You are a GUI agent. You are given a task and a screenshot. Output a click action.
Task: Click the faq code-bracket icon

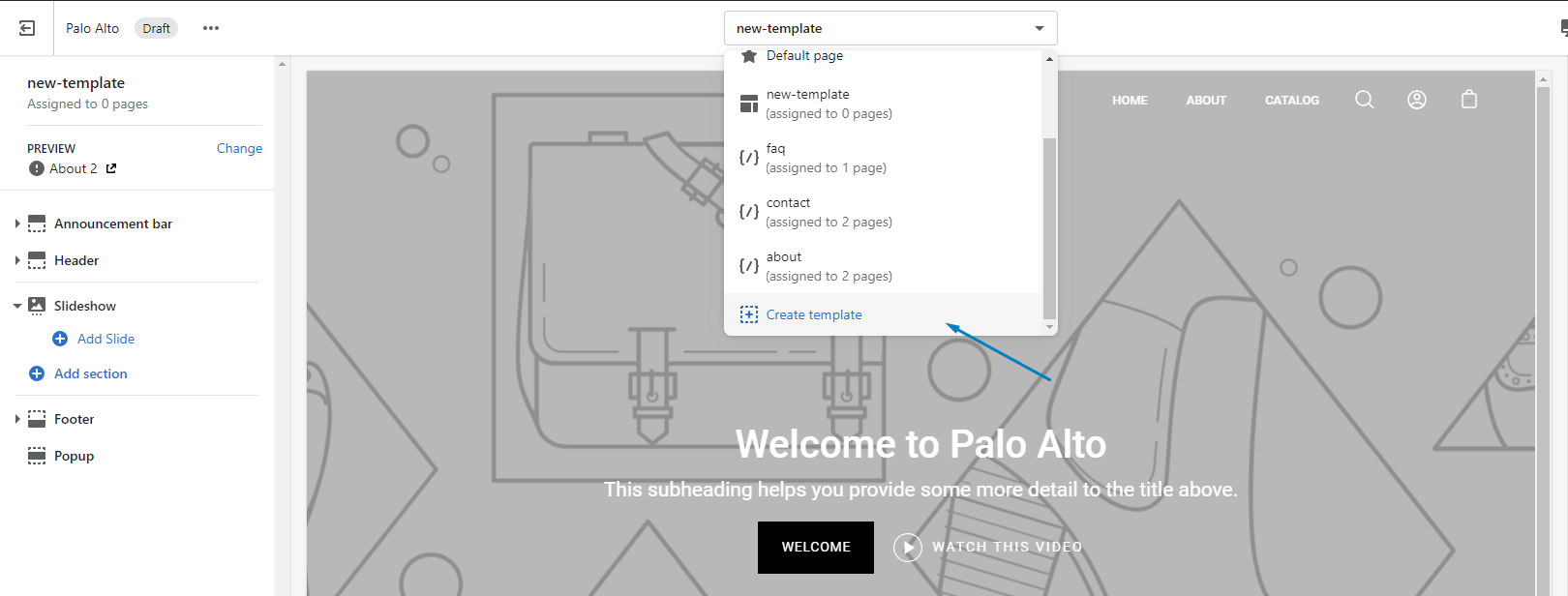pos(749,157)
